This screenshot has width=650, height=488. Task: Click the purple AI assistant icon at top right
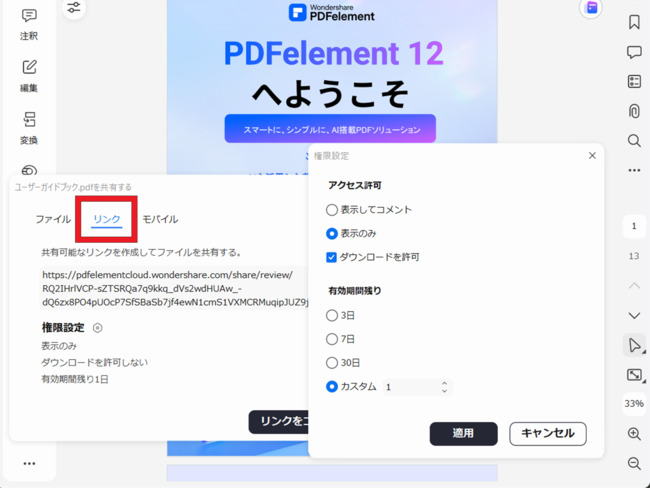point(591,7)
